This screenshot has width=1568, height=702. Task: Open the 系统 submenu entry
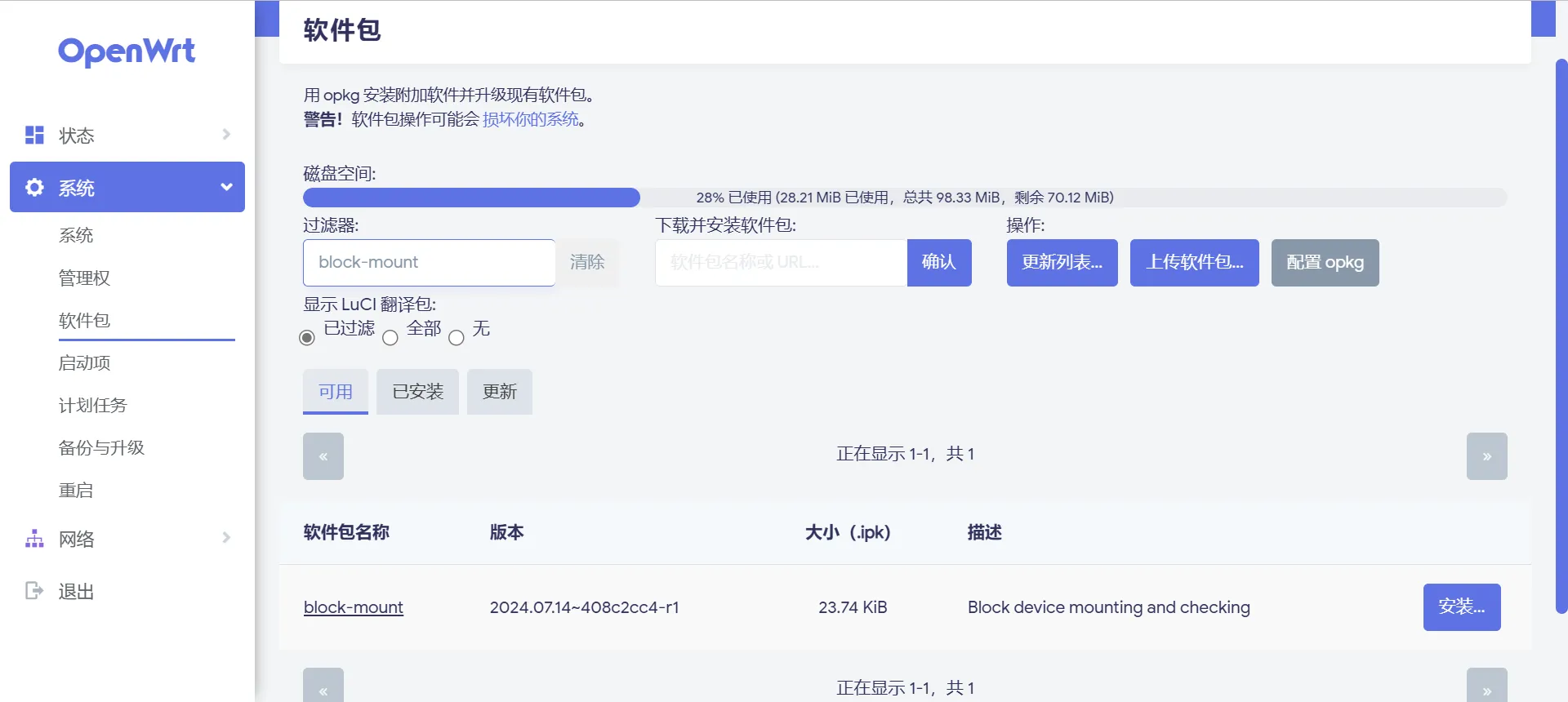tap(76, 235)
